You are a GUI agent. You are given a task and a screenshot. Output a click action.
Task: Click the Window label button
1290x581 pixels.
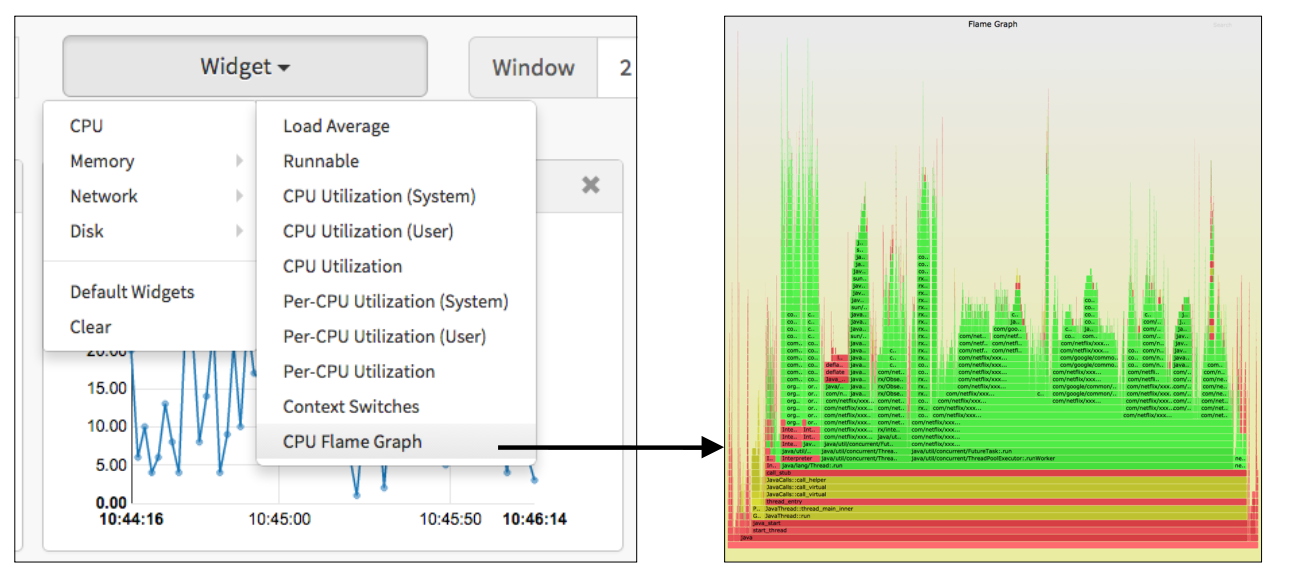tap(533, 68)
